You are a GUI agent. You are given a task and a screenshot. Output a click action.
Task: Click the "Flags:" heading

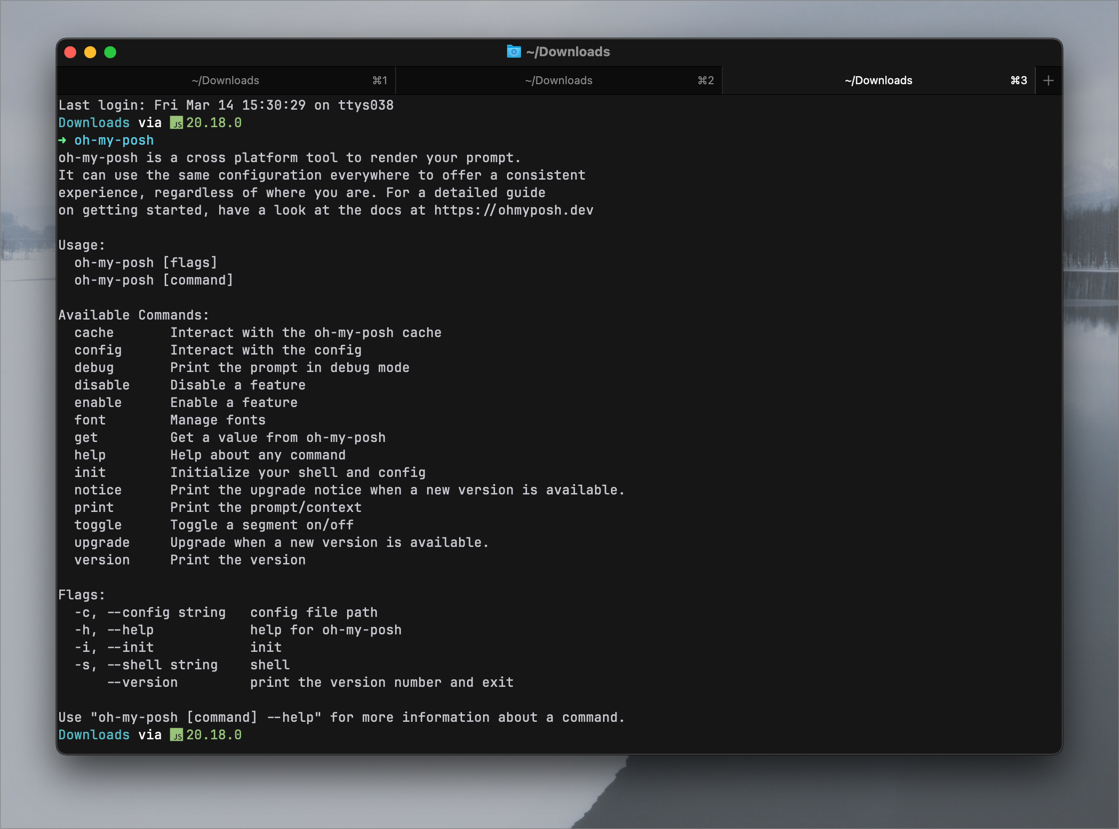(82, 595)
